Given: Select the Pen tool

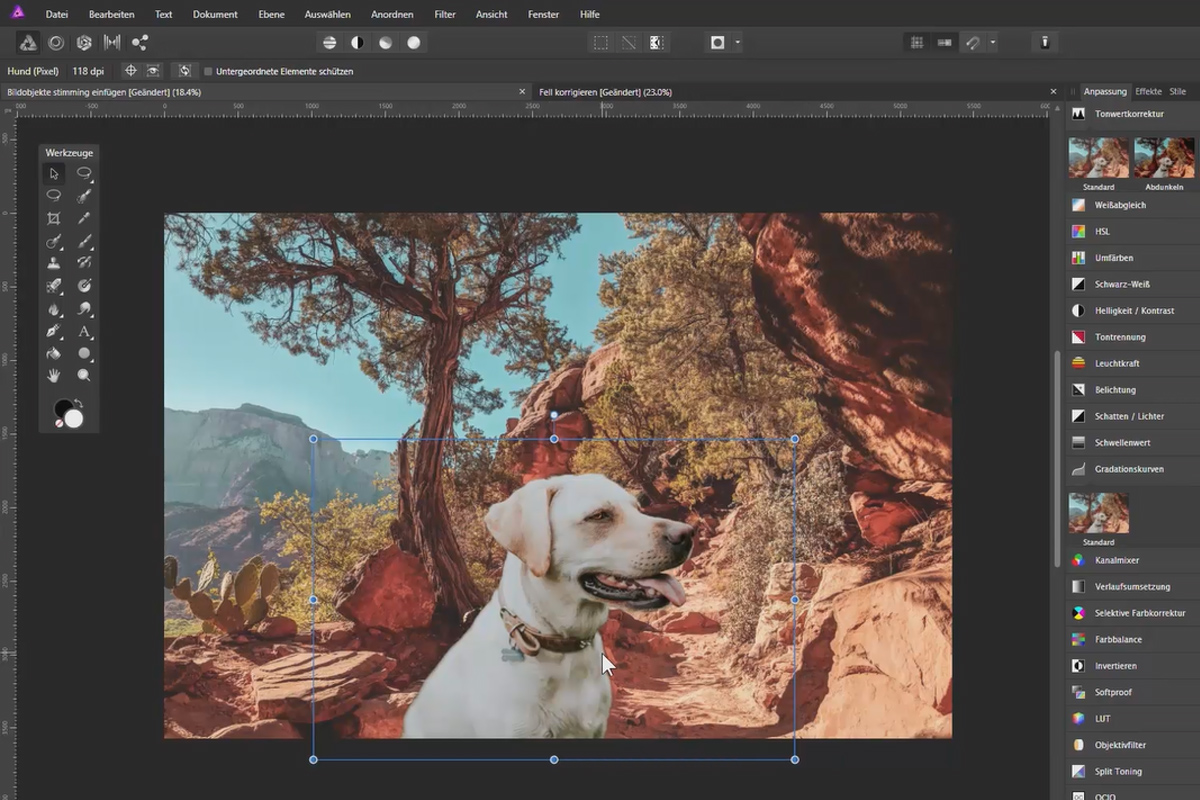Looking at the screenshot, I should click(54, 331).
